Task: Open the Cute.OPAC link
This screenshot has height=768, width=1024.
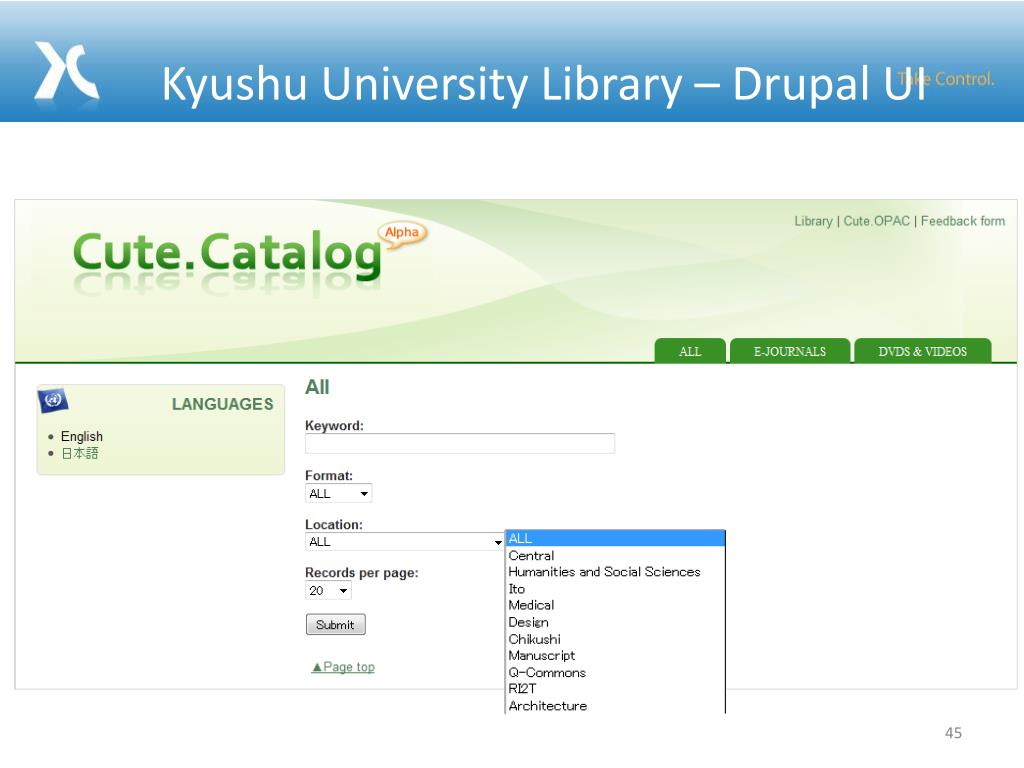Action: pos(876,221)
